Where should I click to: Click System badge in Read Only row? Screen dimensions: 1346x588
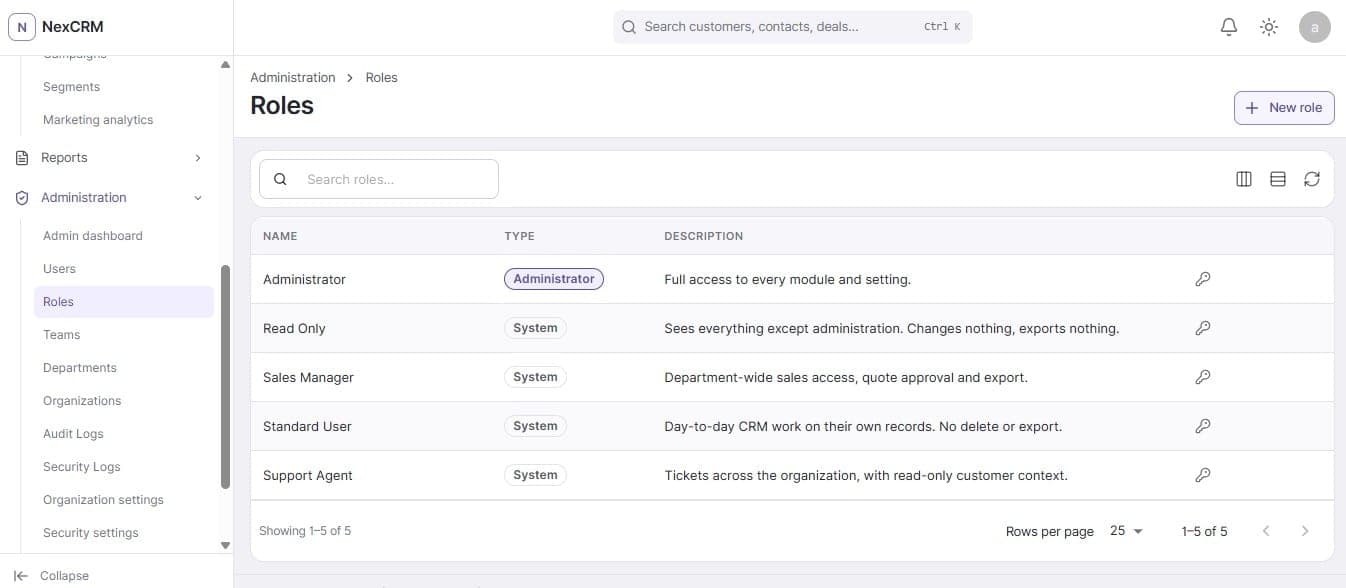click(535, 328)
